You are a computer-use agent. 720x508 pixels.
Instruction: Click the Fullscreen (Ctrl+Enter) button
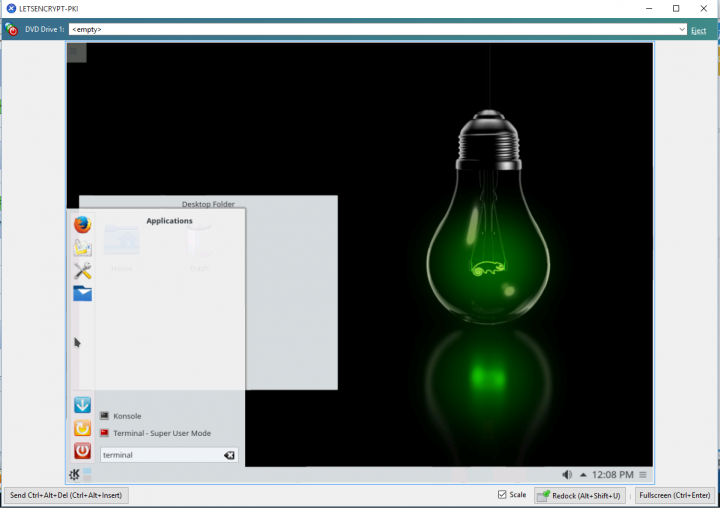673,495
